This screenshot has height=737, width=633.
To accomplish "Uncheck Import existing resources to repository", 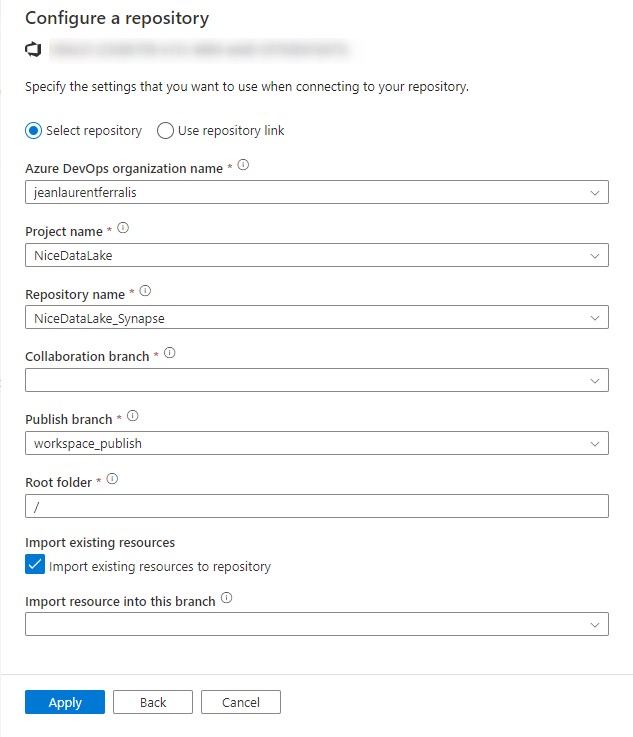I will pos(35,565).
